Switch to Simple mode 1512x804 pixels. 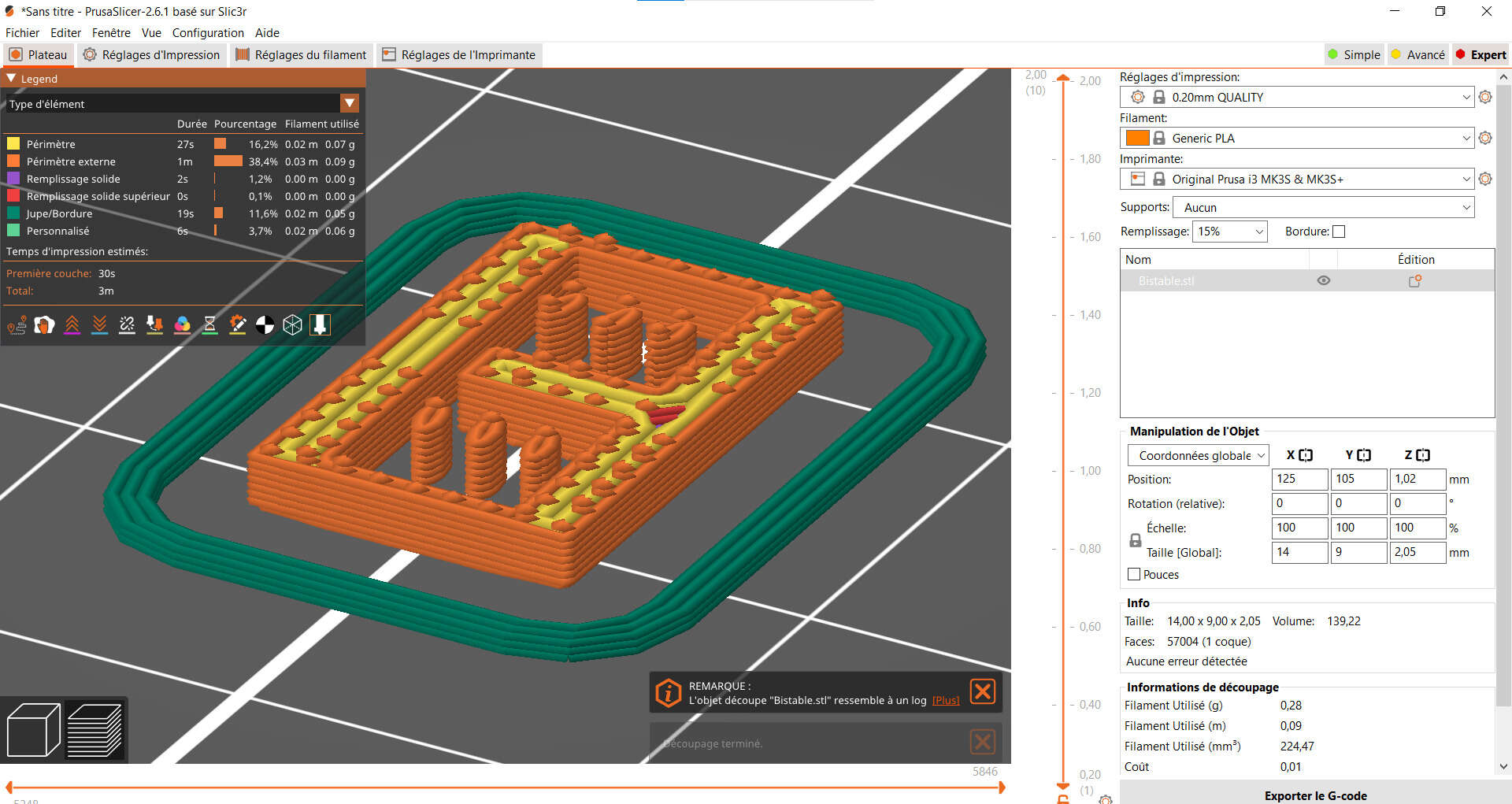tap(1354, 54)
